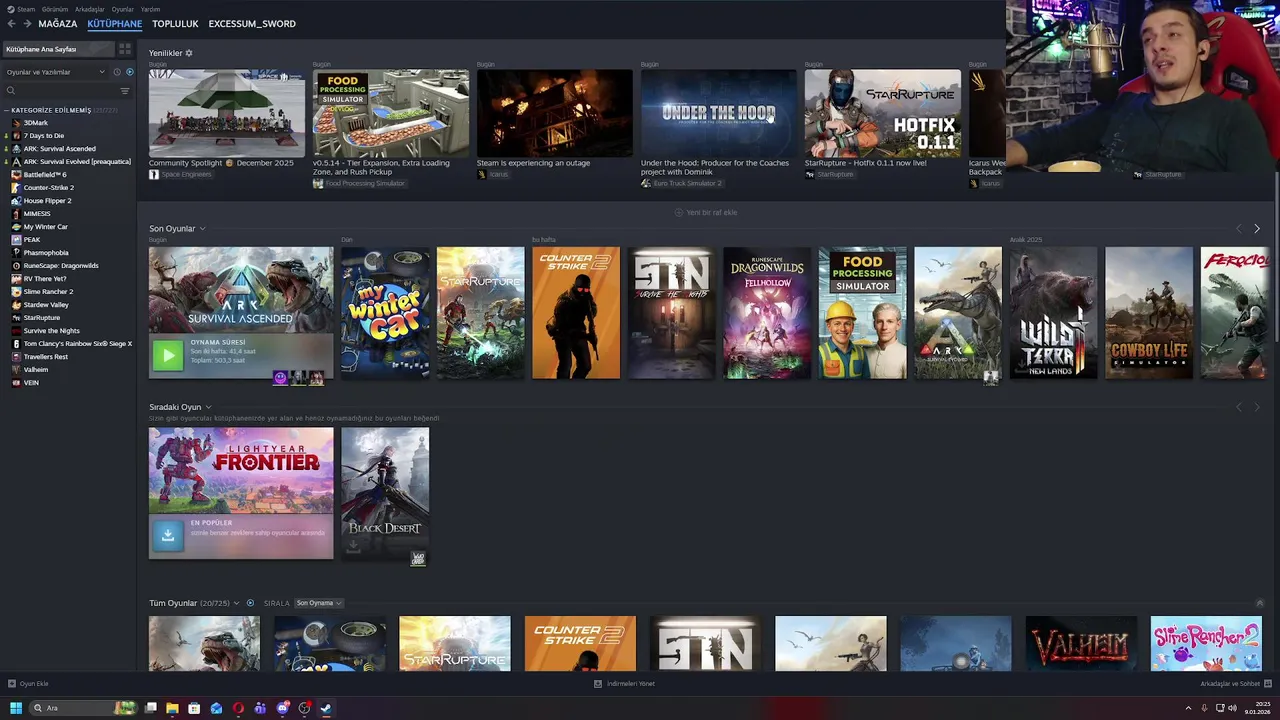Expand the Son Oyunlar shelf dropdown
Viewport: 1280px width, 720px height.
(202, 229)
